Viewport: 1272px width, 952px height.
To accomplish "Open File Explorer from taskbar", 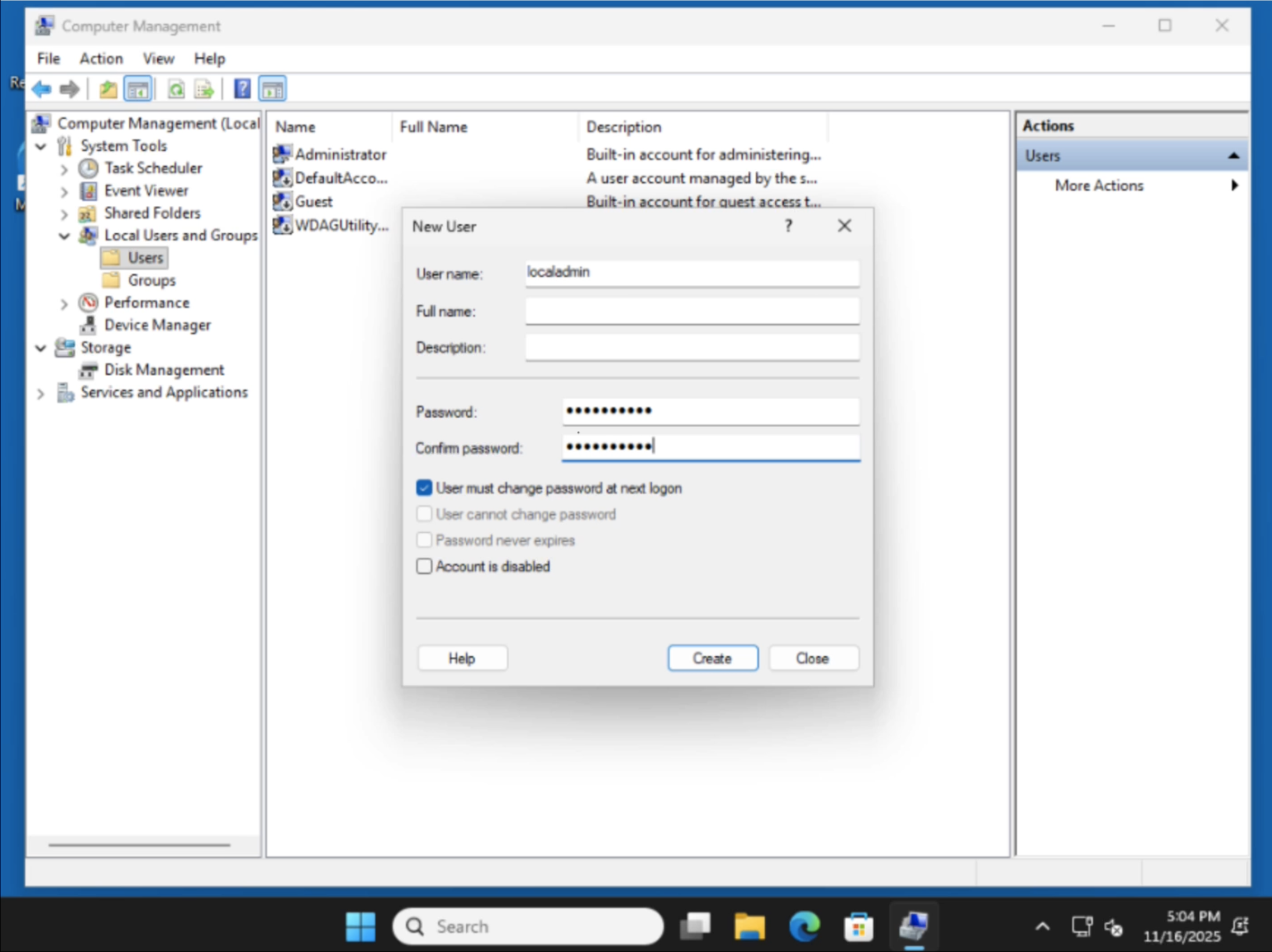I will point(750,927).
